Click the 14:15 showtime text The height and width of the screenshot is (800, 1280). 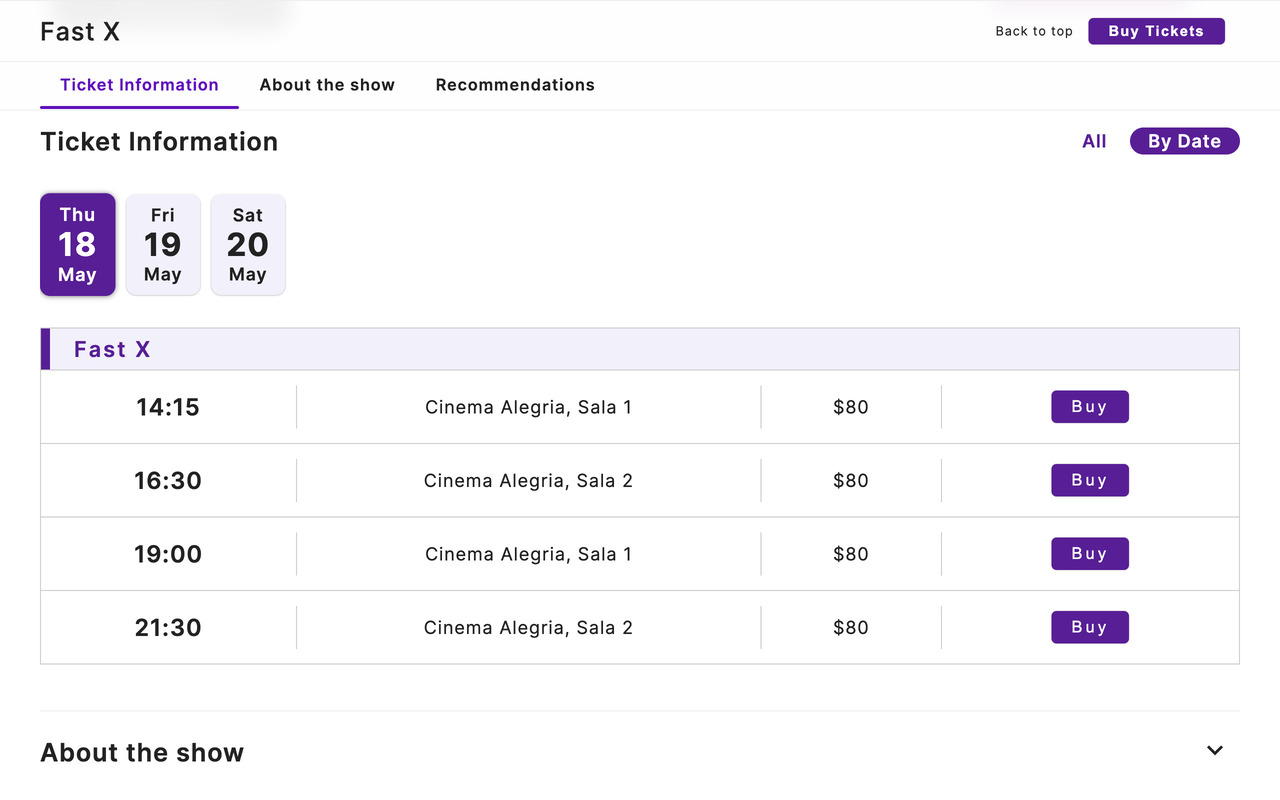coord(168,407)
